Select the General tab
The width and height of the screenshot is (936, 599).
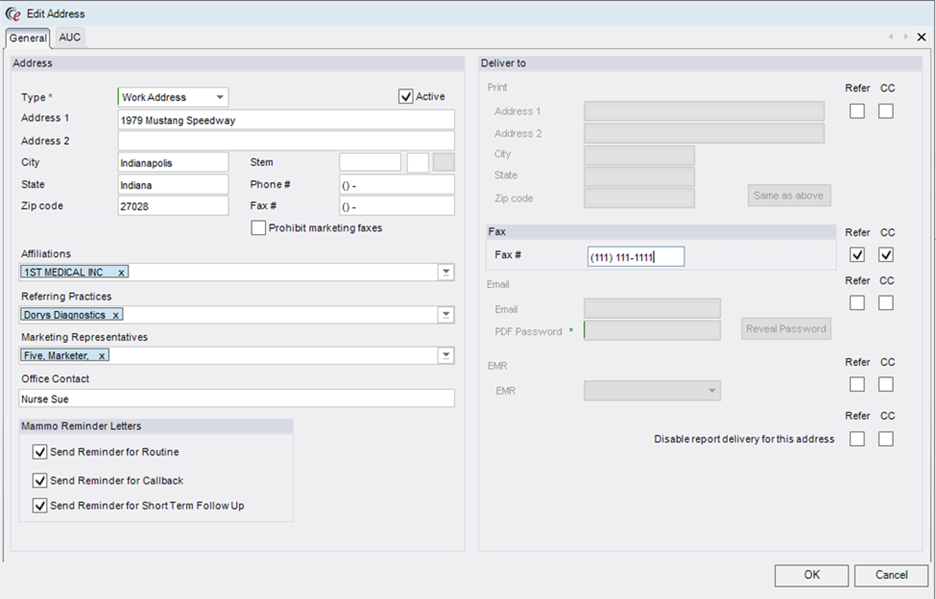tap(28, 38)
